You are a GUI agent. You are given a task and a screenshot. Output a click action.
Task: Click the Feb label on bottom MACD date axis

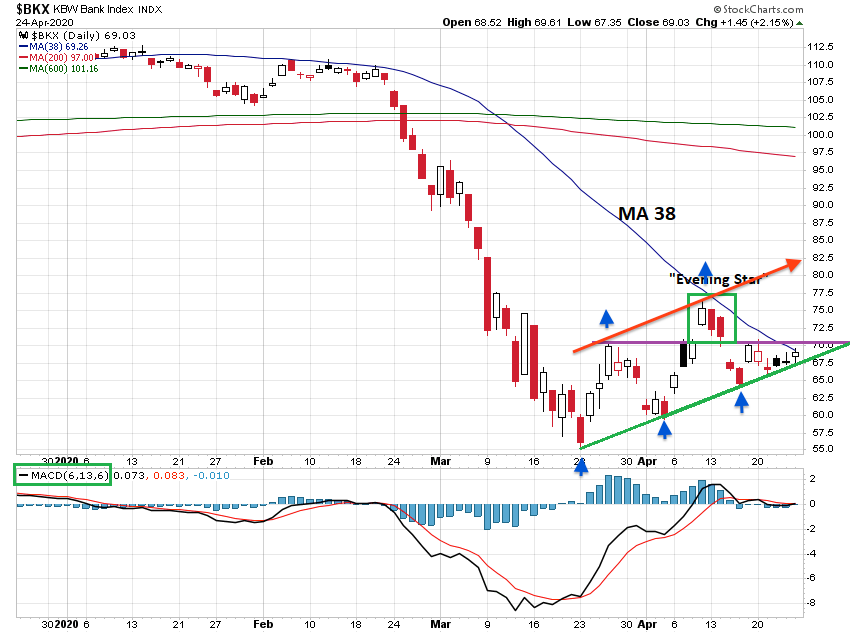263,624
